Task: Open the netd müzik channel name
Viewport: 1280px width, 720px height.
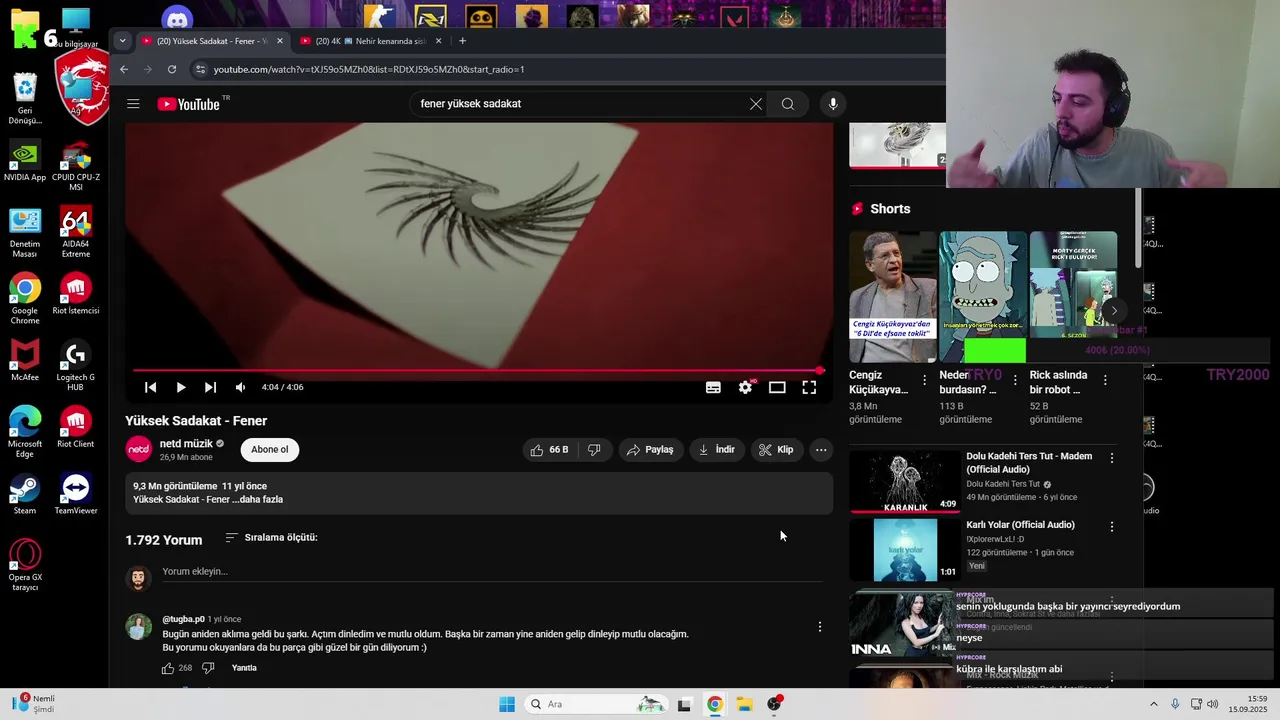Action: tap(186, 444)
